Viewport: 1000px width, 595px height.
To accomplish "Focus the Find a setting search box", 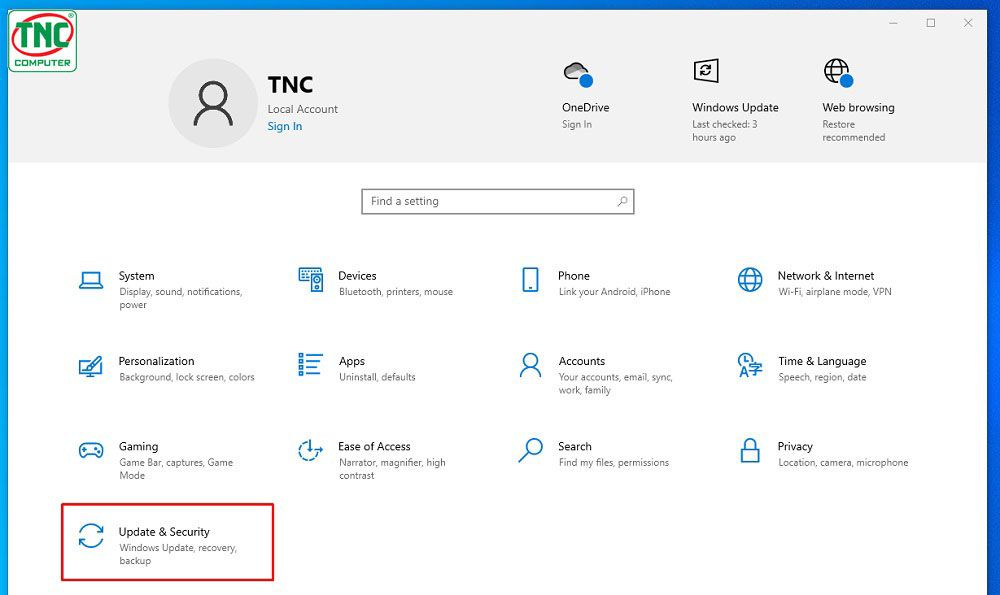I will pos(497,202).
